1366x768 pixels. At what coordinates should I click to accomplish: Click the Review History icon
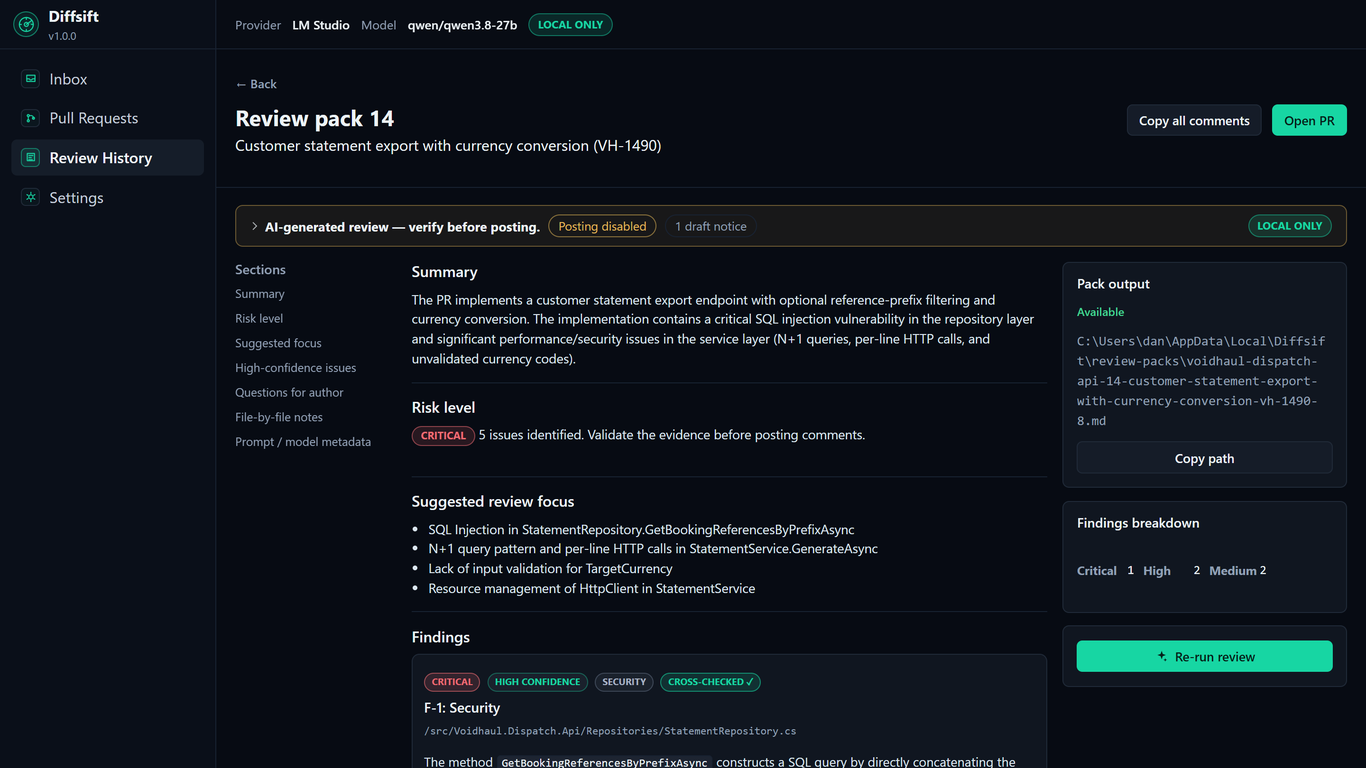tap(31, 158)
